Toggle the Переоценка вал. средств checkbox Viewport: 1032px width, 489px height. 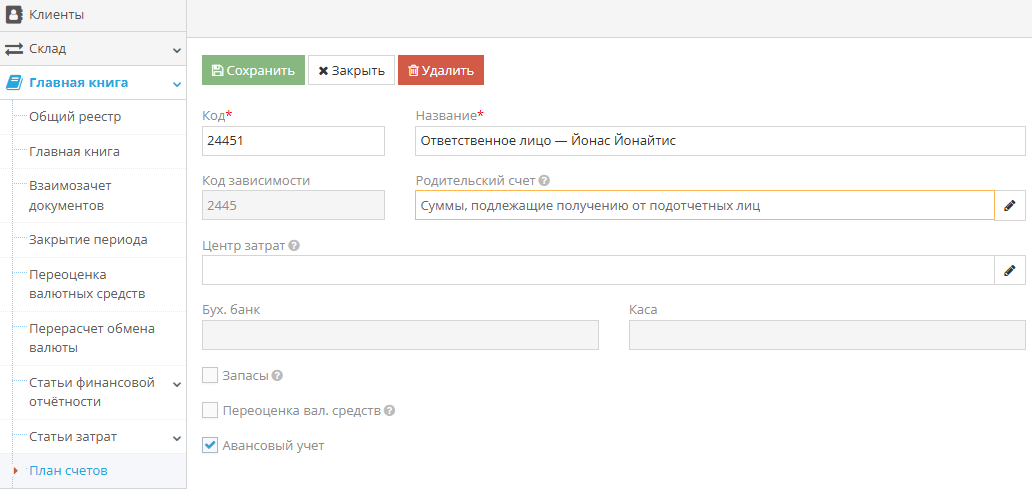(x=210, y=410)
